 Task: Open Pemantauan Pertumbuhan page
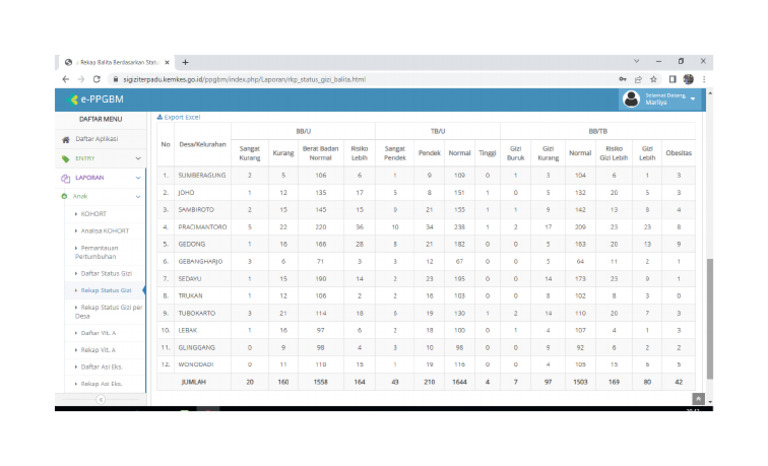[108, 252]
